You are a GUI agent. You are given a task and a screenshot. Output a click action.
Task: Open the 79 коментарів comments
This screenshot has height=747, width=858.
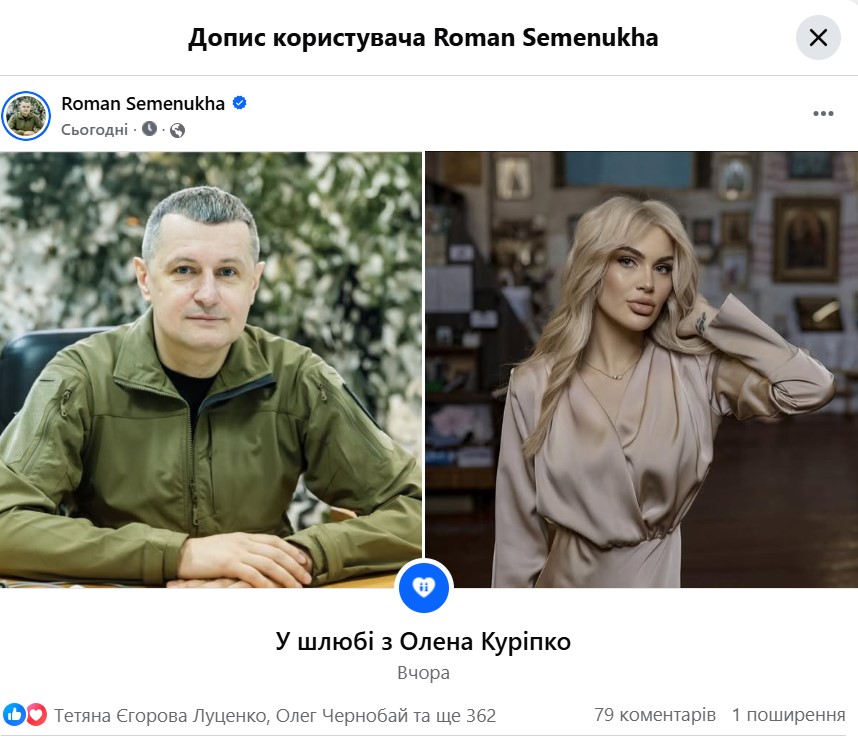(655, 714)
